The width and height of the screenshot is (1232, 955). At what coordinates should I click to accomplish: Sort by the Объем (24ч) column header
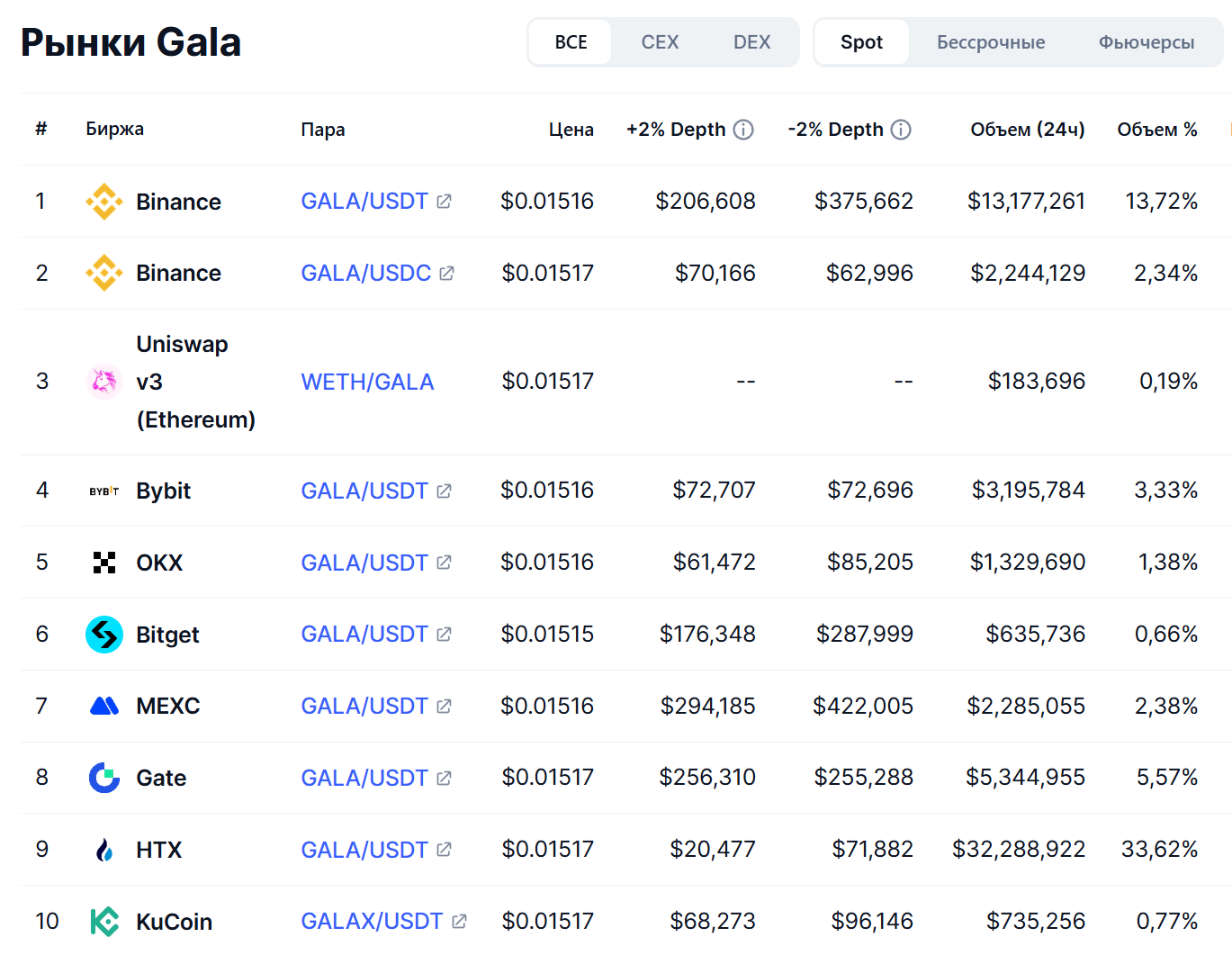[x=1028, y=130]
